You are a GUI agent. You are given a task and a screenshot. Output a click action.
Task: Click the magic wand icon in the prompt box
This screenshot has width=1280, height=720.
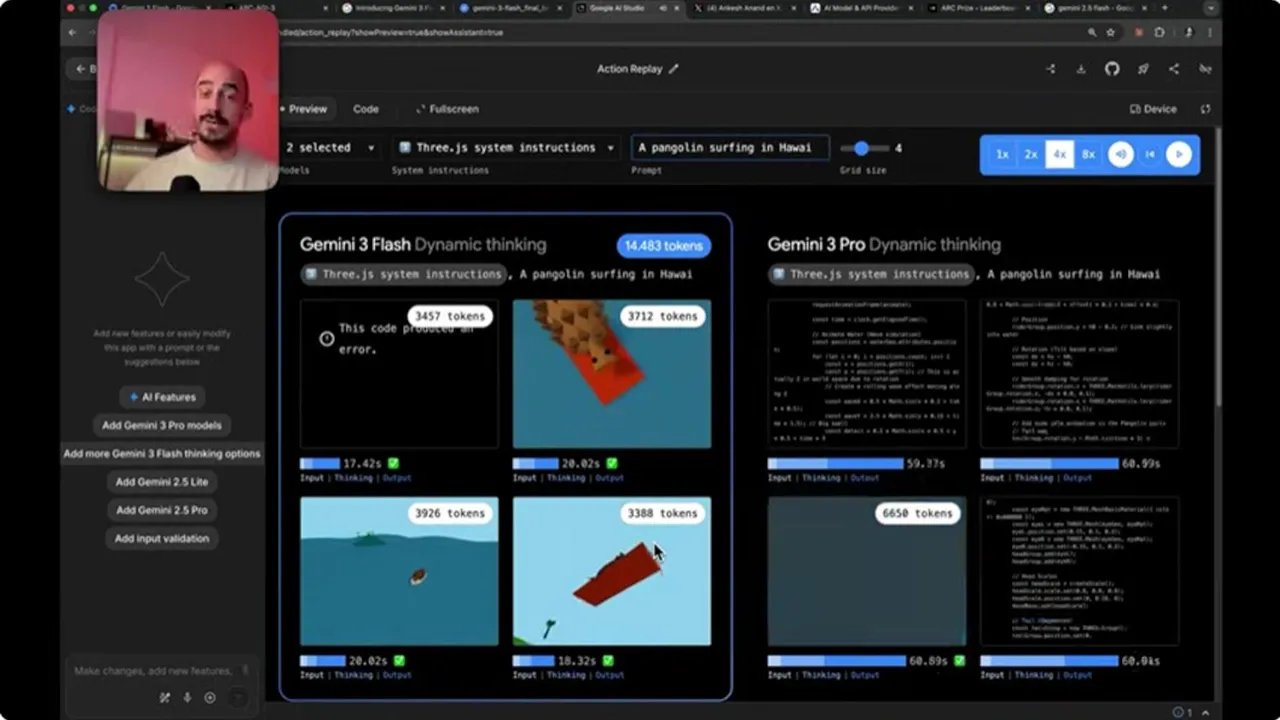point(165,698)
